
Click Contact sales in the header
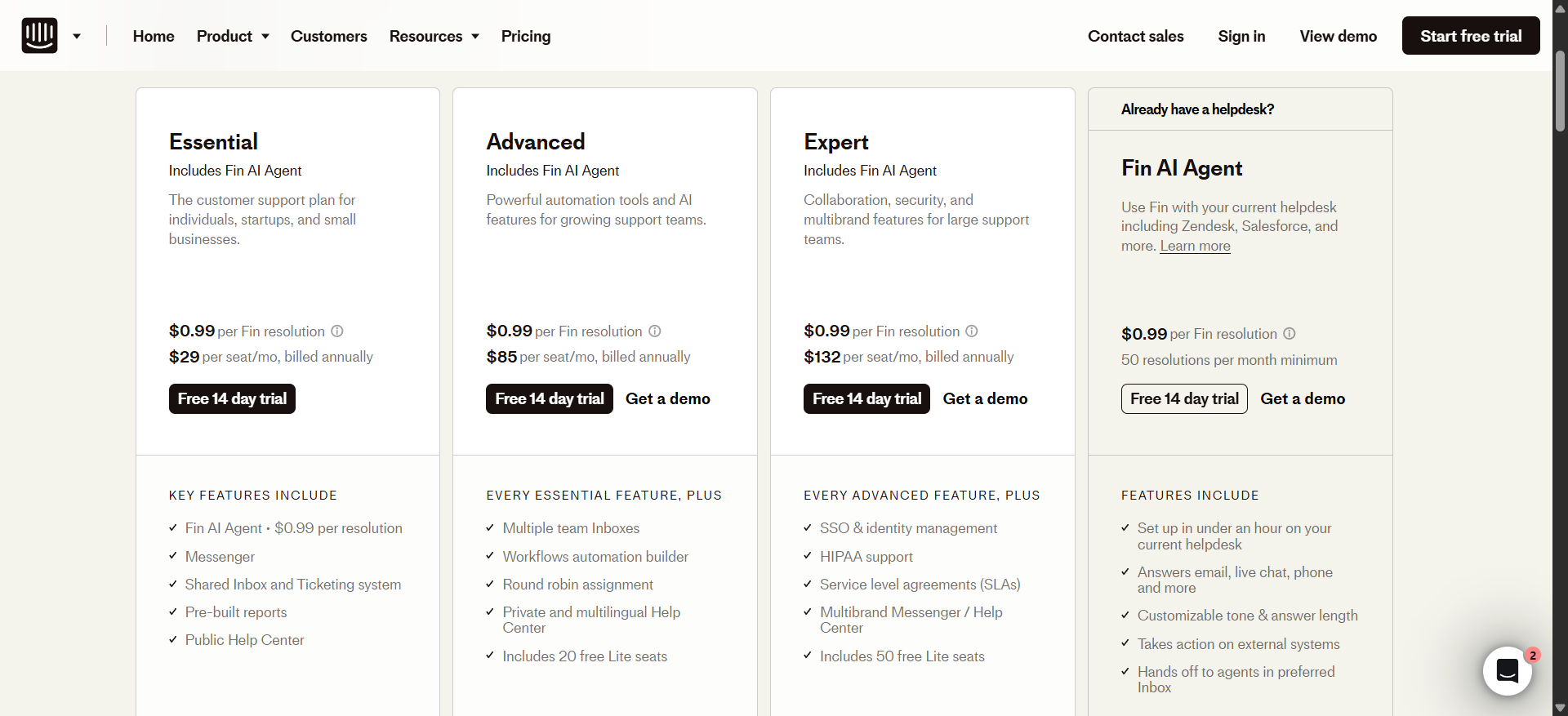coord(1135,36)
